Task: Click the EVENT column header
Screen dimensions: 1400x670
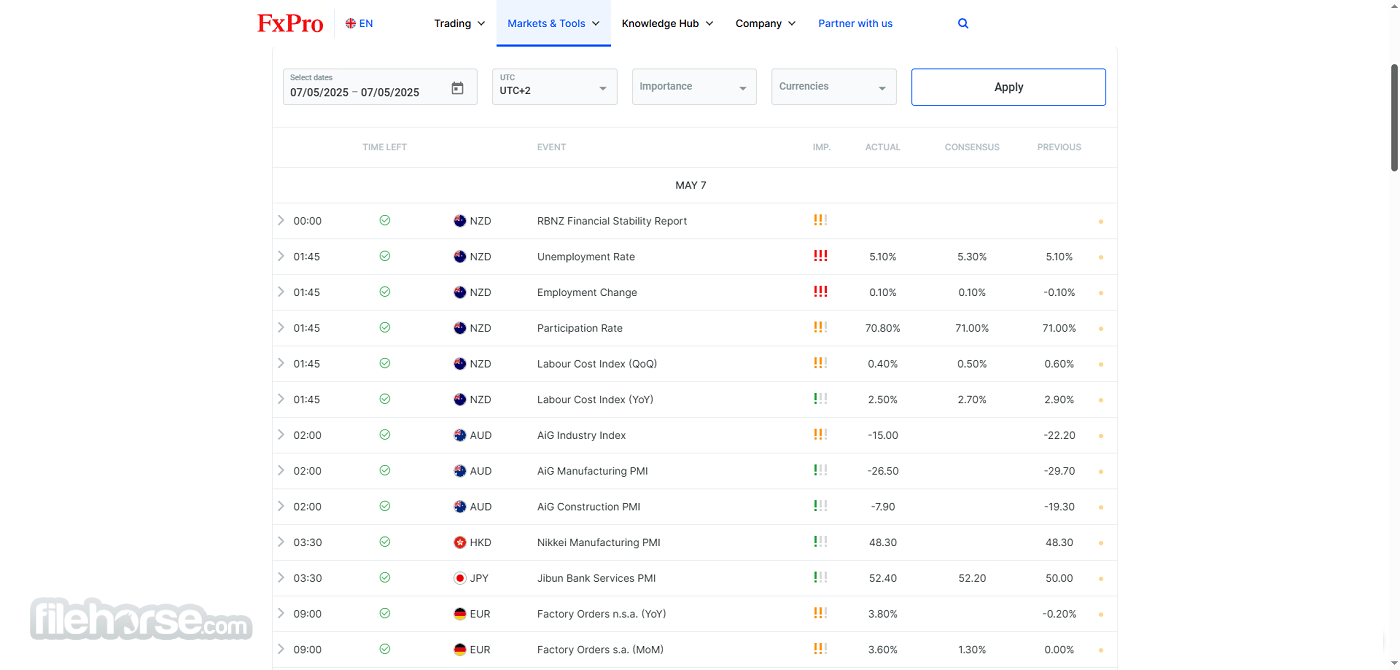Action: [x=551, y=147]
